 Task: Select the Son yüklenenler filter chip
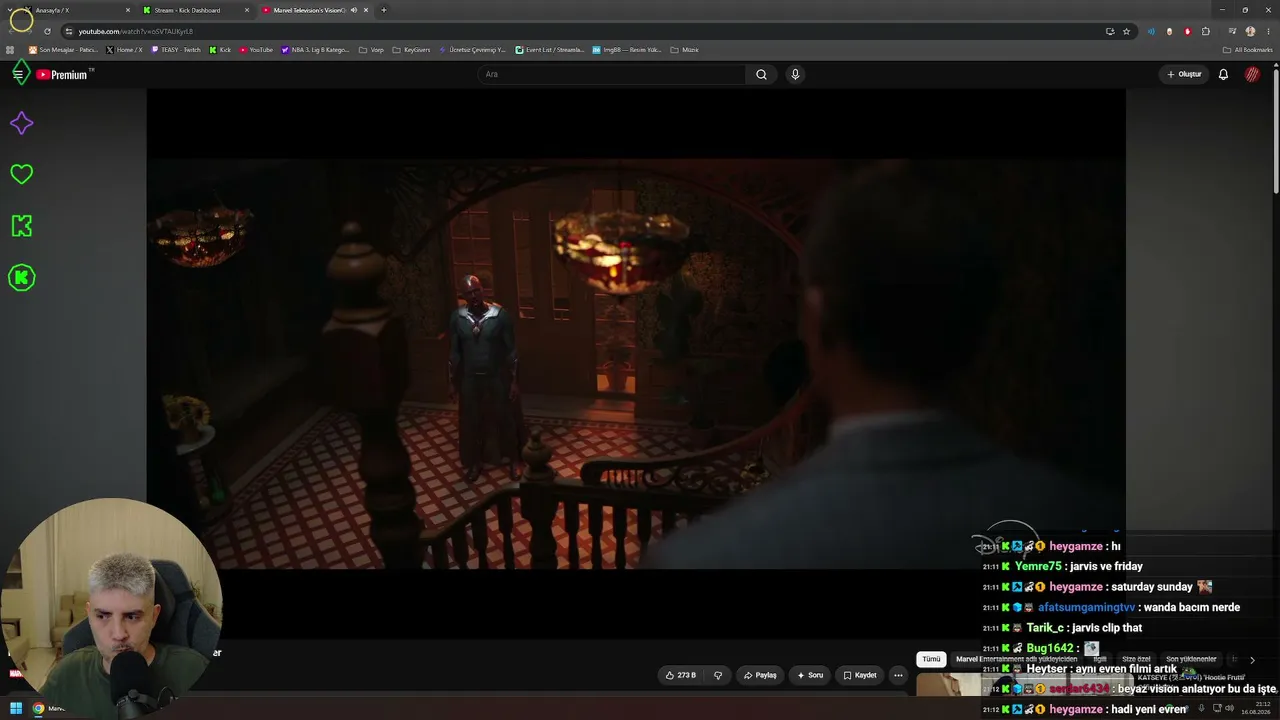[1191, 660]
